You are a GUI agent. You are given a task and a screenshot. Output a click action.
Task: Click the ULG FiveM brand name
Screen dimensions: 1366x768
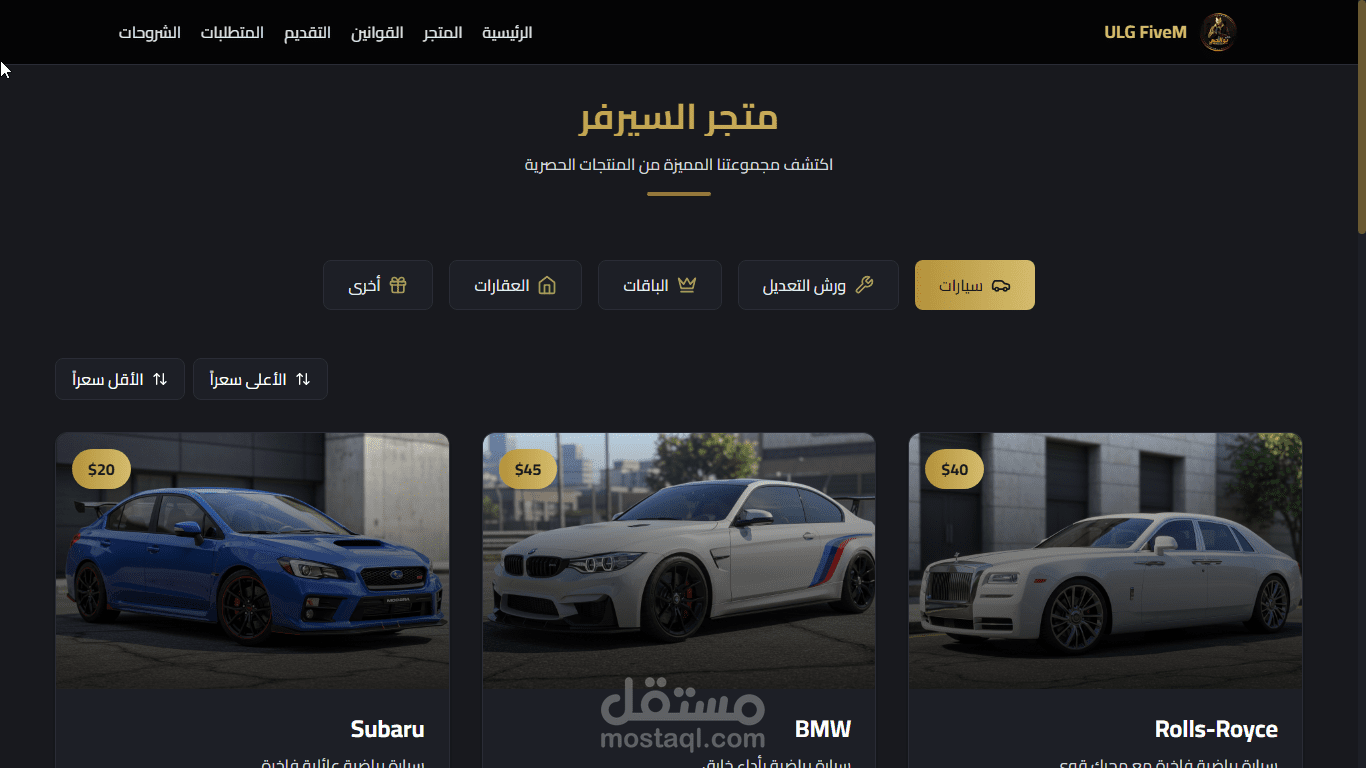click(x=1145, y=32)
